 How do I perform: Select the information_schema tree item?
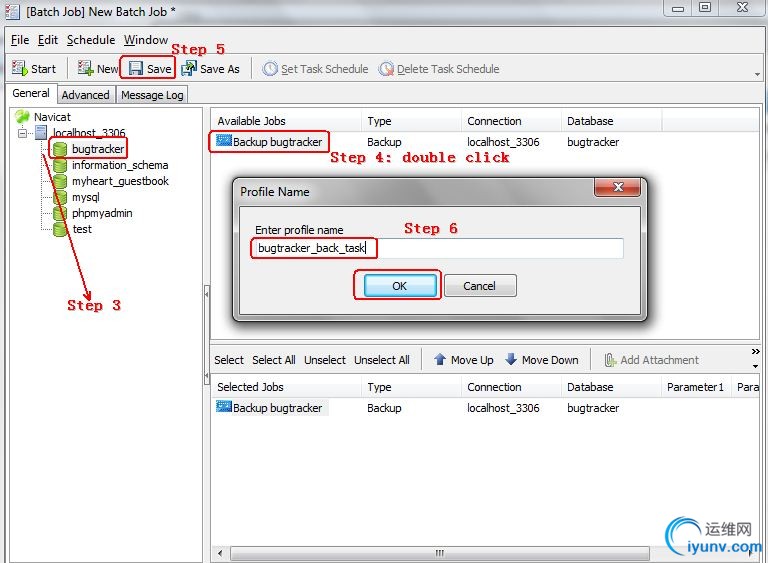click(x=120, y=165)
